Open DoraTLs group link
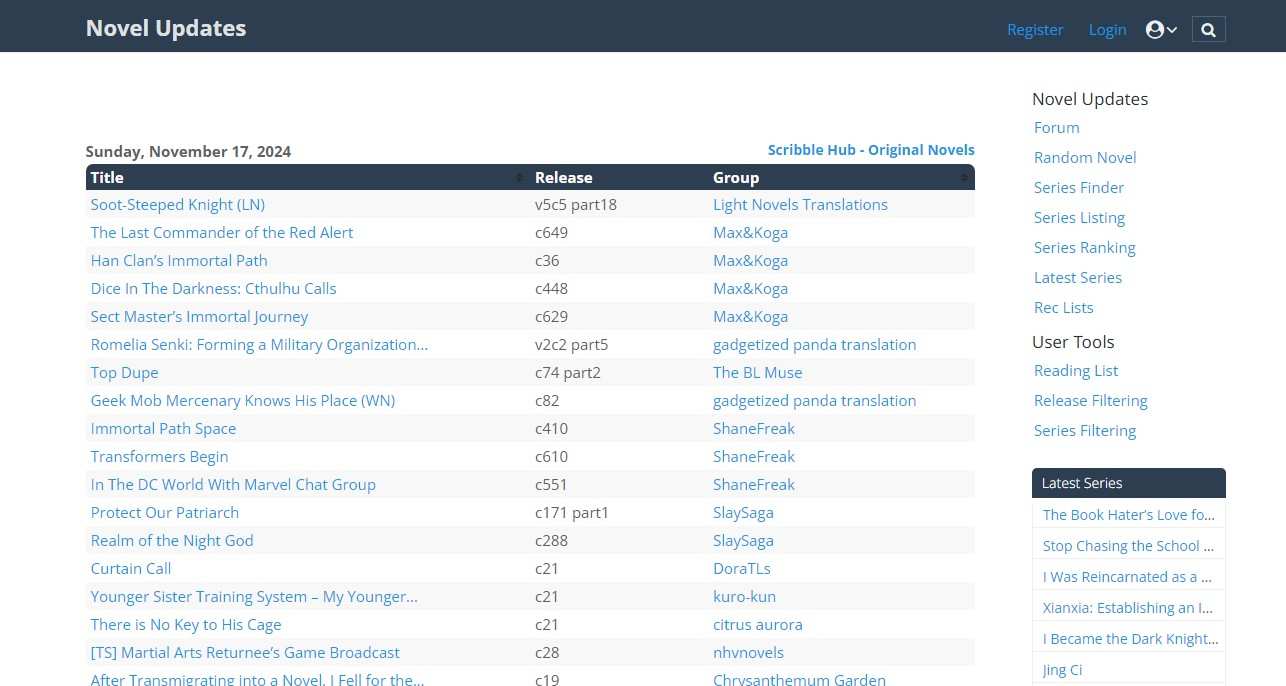The width and height of the screenshot is (1286, 686). tap(742, 569)
